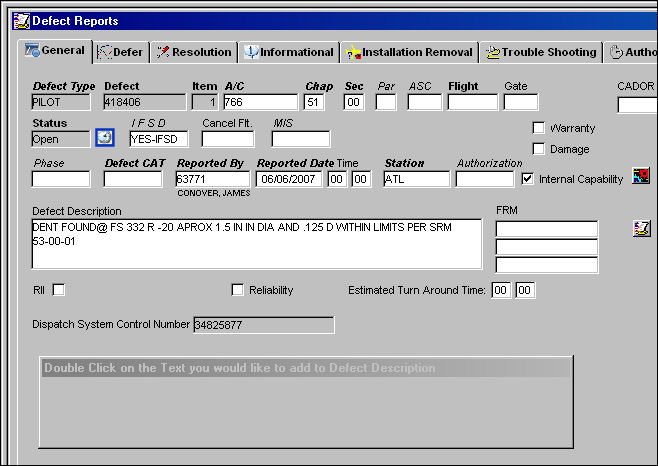Click the notepad icon next to FRM fields
This screenshot has height=466, width=658.
(641, 228)
